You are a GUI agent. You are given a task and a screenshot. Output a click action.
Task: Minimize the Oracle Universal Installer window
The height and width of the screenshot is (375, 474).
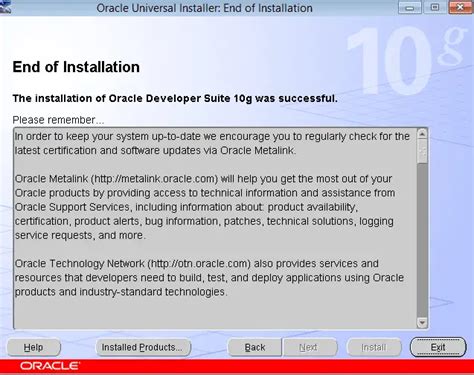pyautogui.click(x=410, y=7)
